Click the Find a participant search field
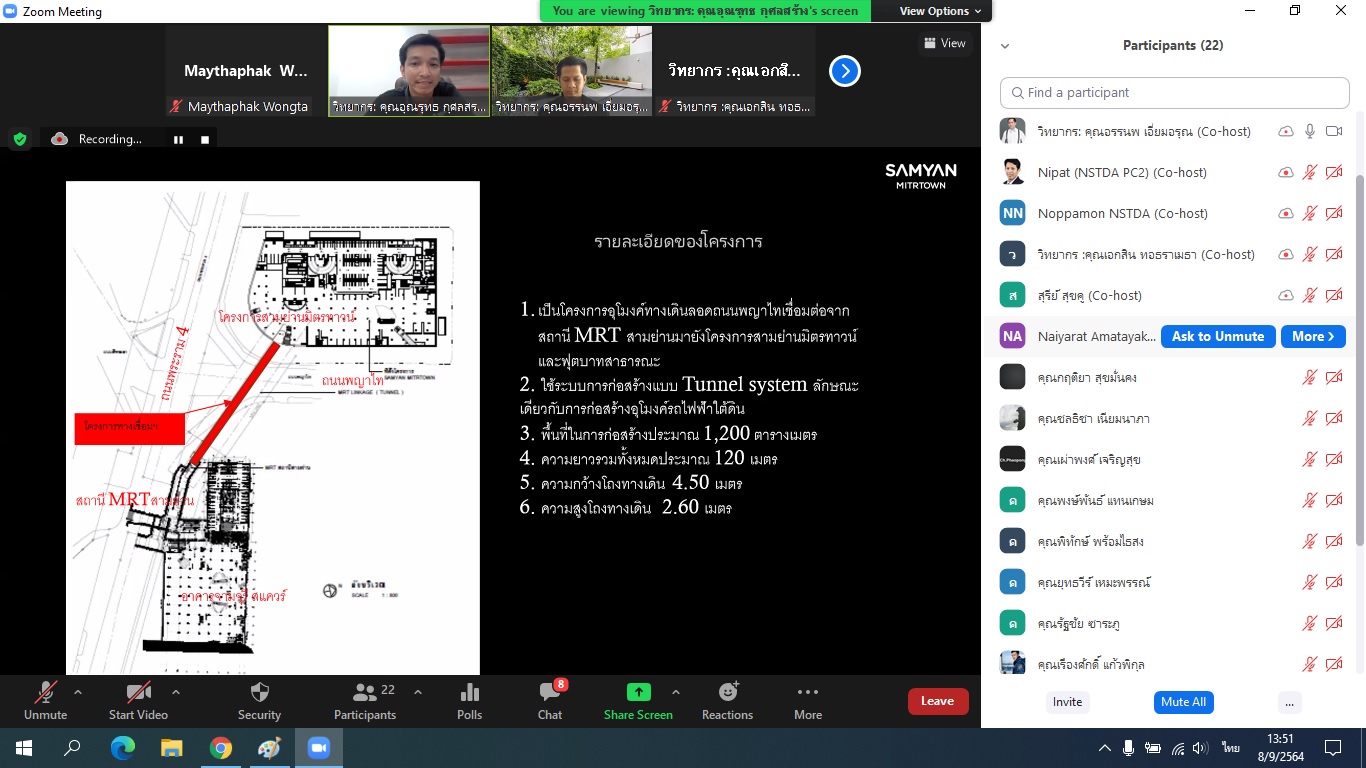 pyautogui.click(x=1175, y=93)
